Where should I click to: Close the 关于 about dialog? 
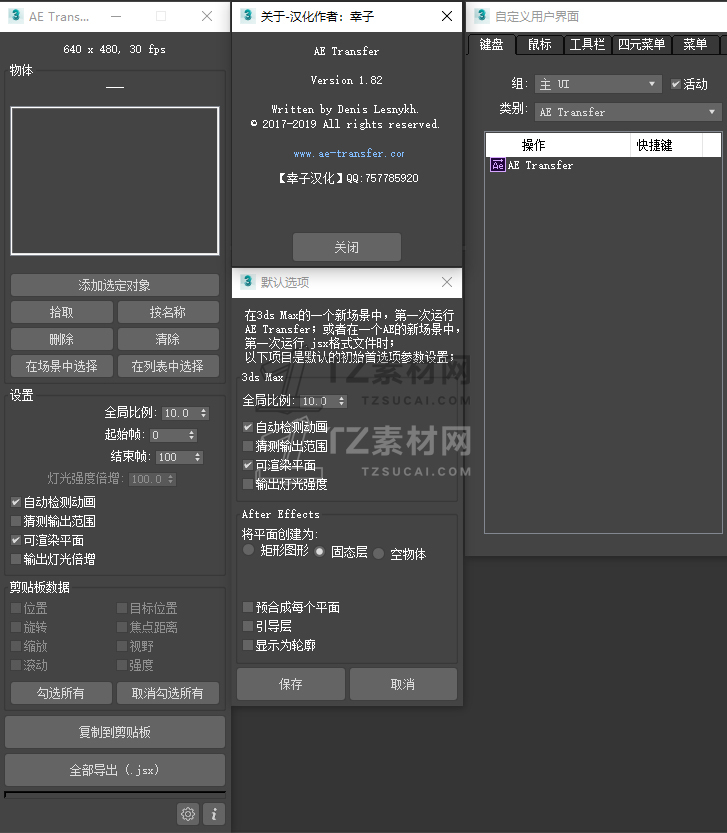447,16
